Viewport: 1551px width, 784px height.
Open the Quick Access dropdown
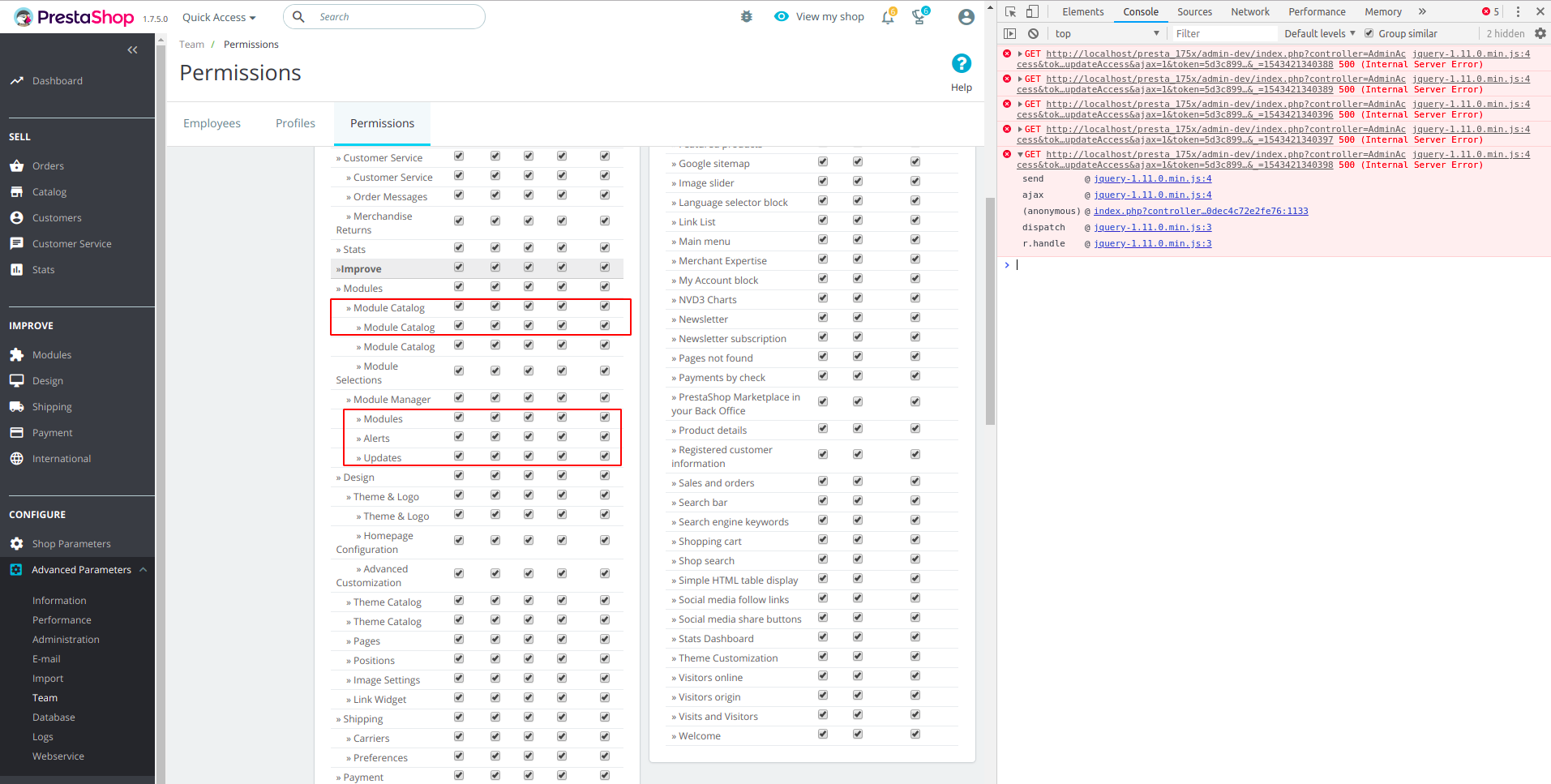pyautogui.click(x=218, y=16)
